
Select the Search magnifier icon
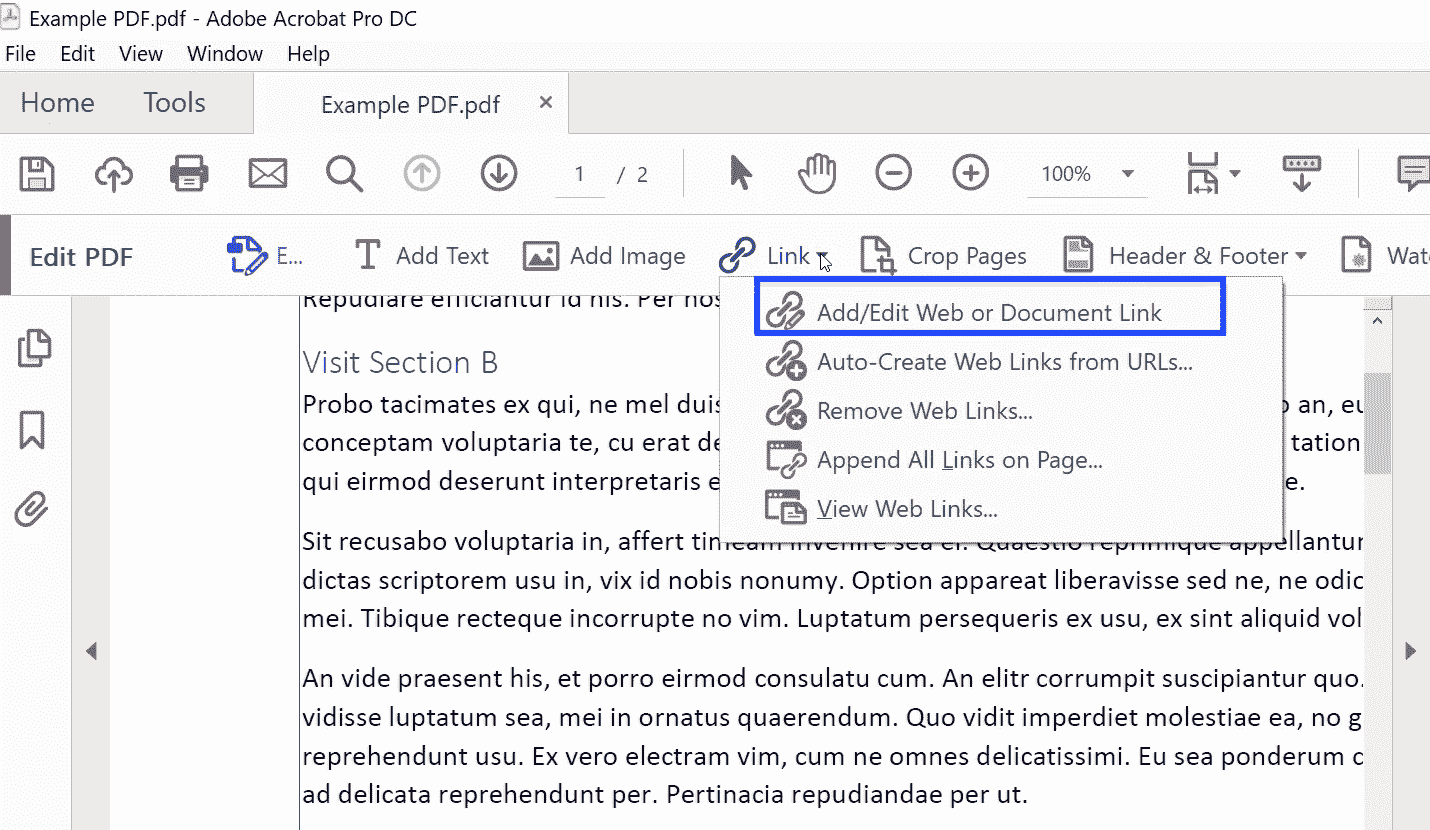[x=344, y=173]
